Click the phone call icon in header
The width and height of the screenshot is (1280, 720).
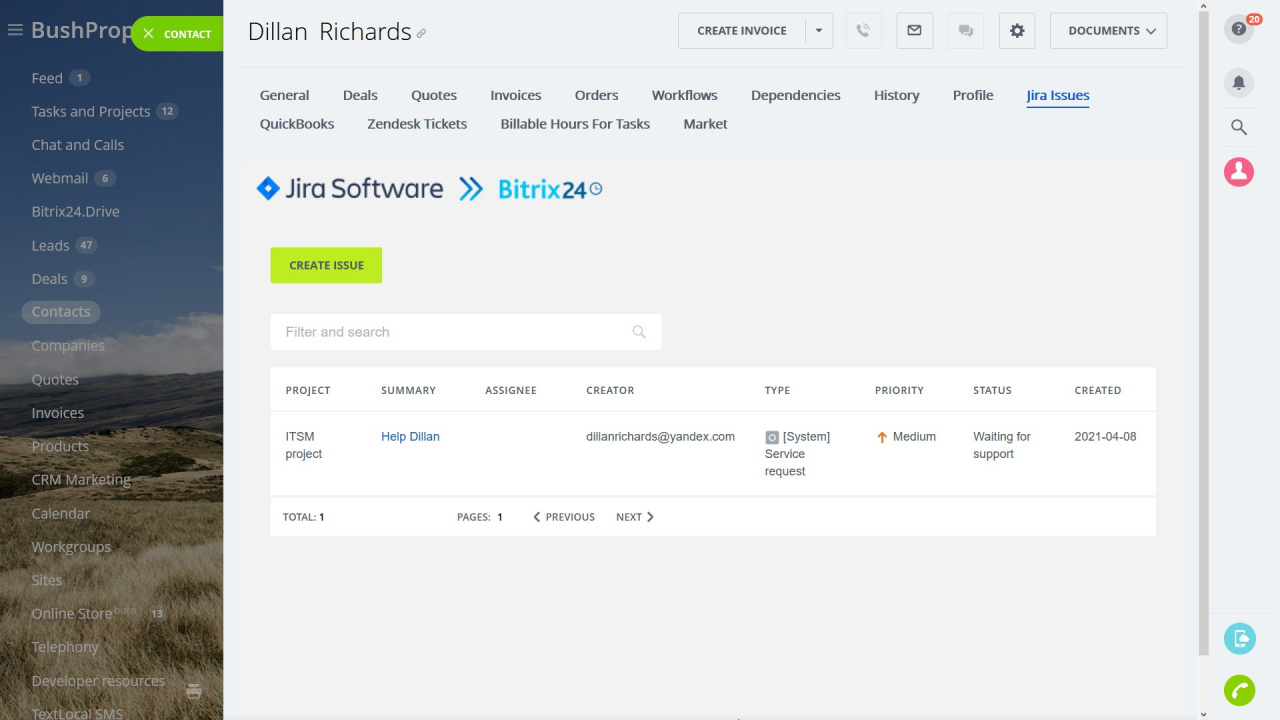864,31
